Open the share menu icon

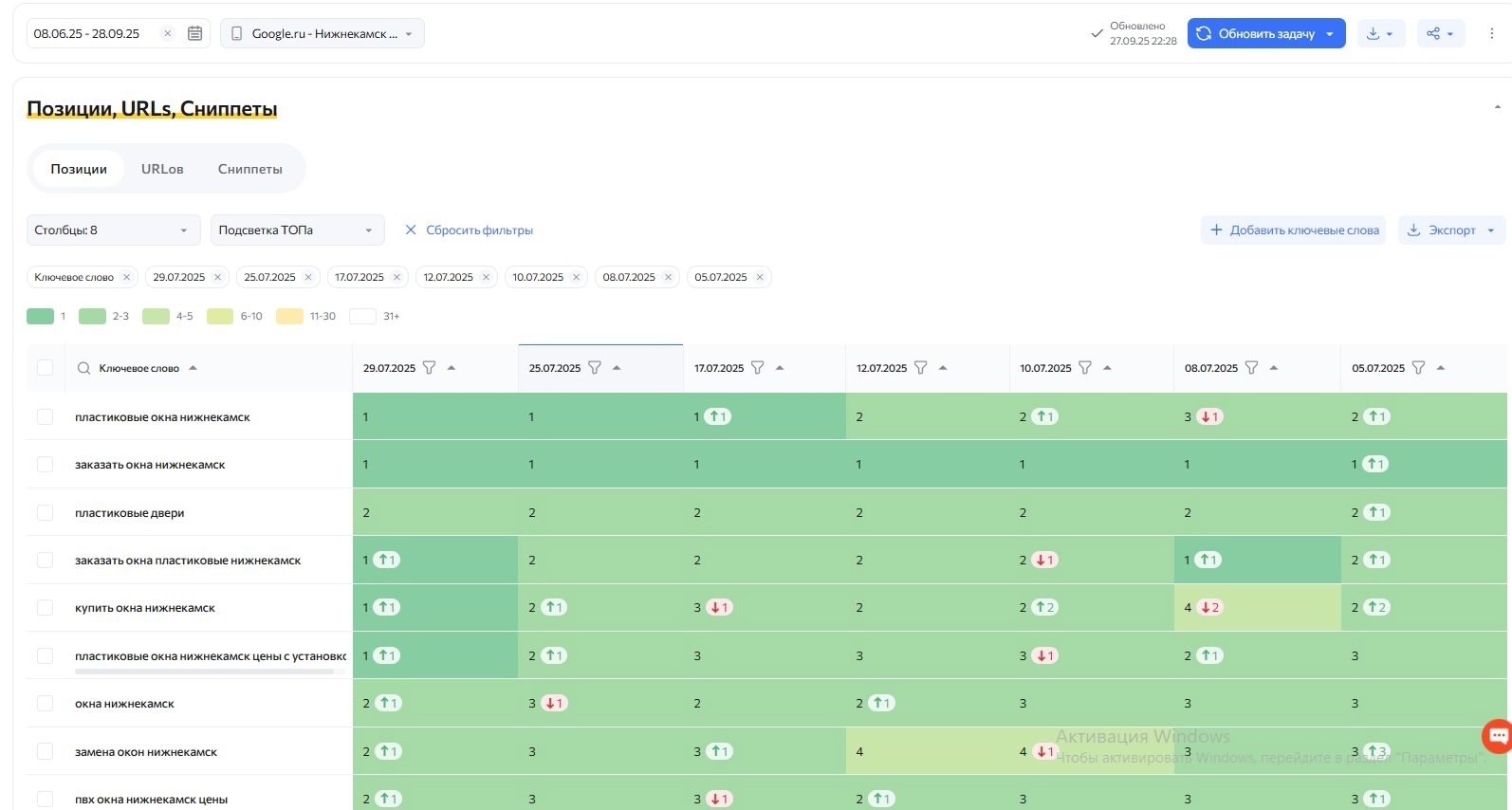(x=1440, y=33)
